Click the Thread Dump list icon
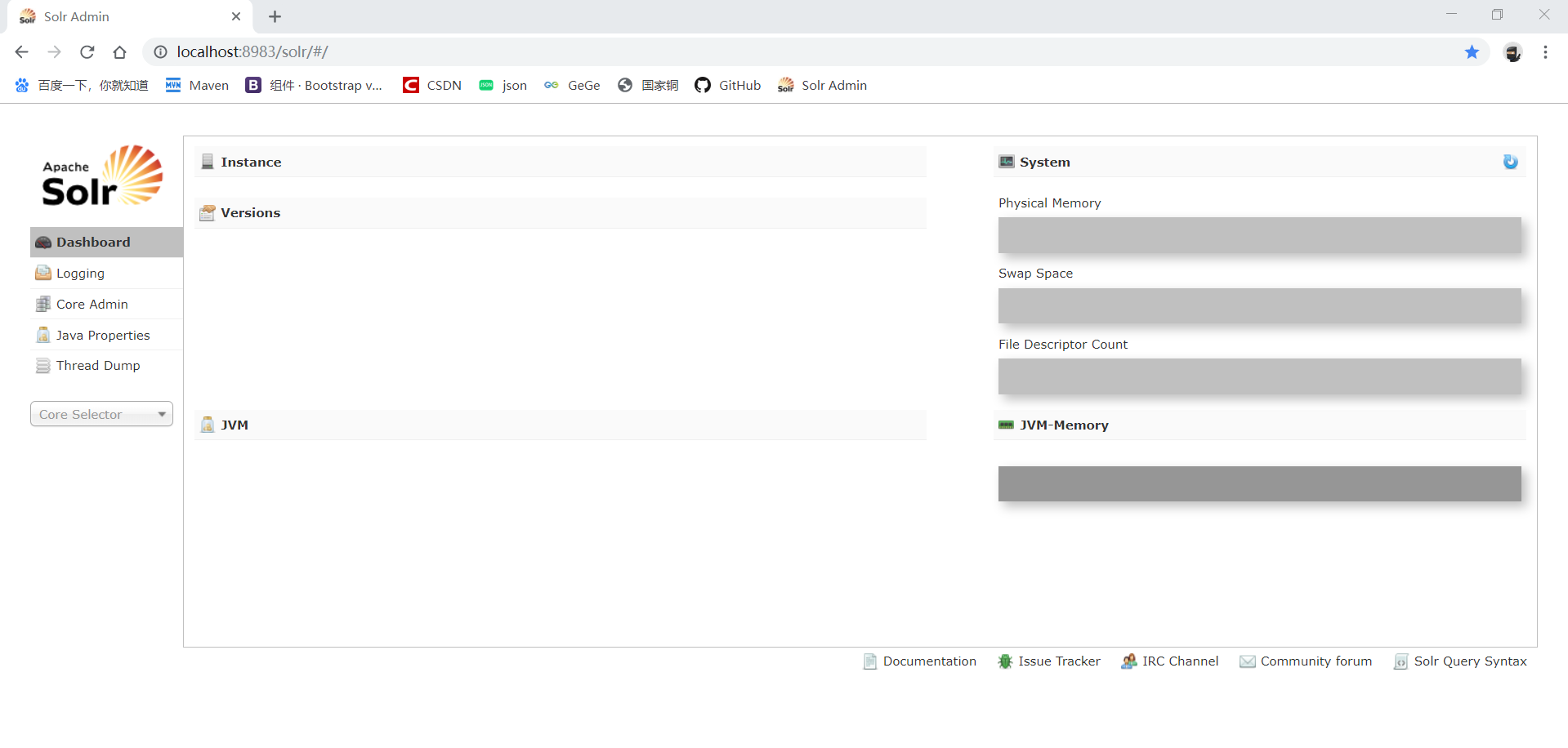This screenshot has height=748, width=1568. click(43, 366)
